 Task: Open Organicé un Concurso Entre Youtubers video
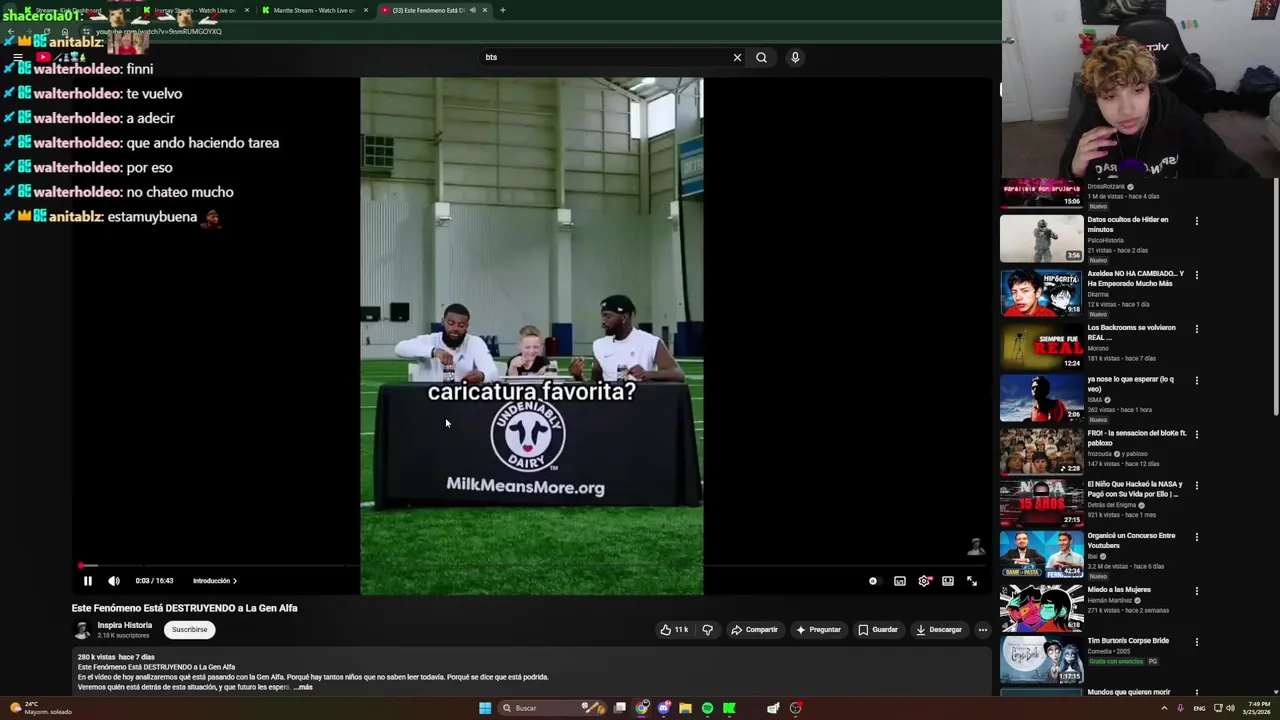pos(1041,554)
